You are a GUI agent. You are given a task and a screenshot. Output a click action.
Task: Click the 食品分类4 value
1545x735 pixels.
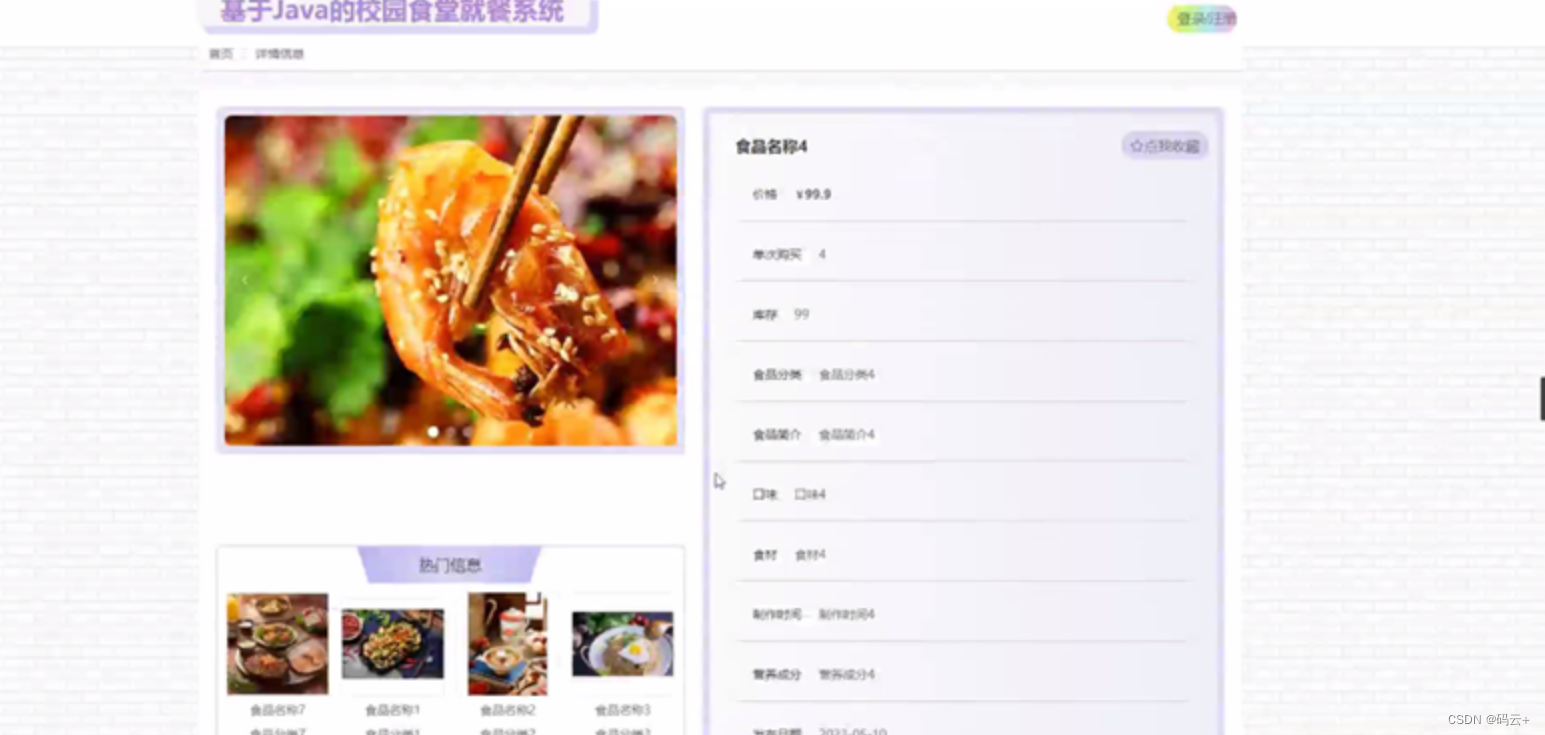847,374
